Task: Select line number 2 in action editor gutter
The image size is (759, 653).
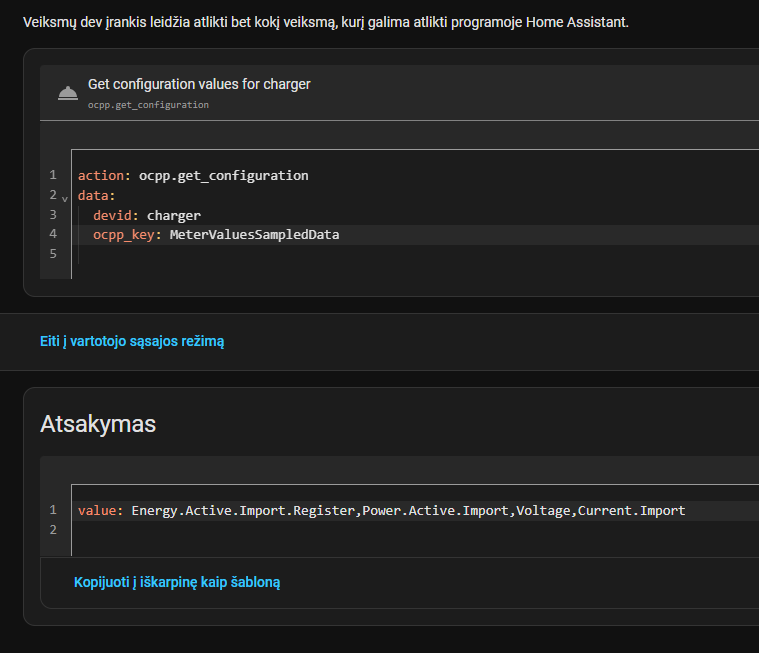Action: 53,195
